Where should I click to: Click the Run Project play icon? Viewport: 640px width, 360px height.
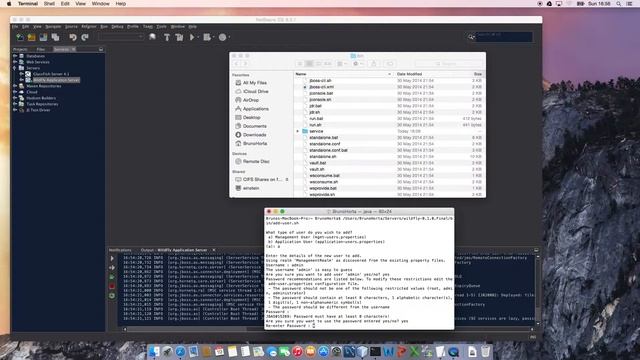coord(191,37)
